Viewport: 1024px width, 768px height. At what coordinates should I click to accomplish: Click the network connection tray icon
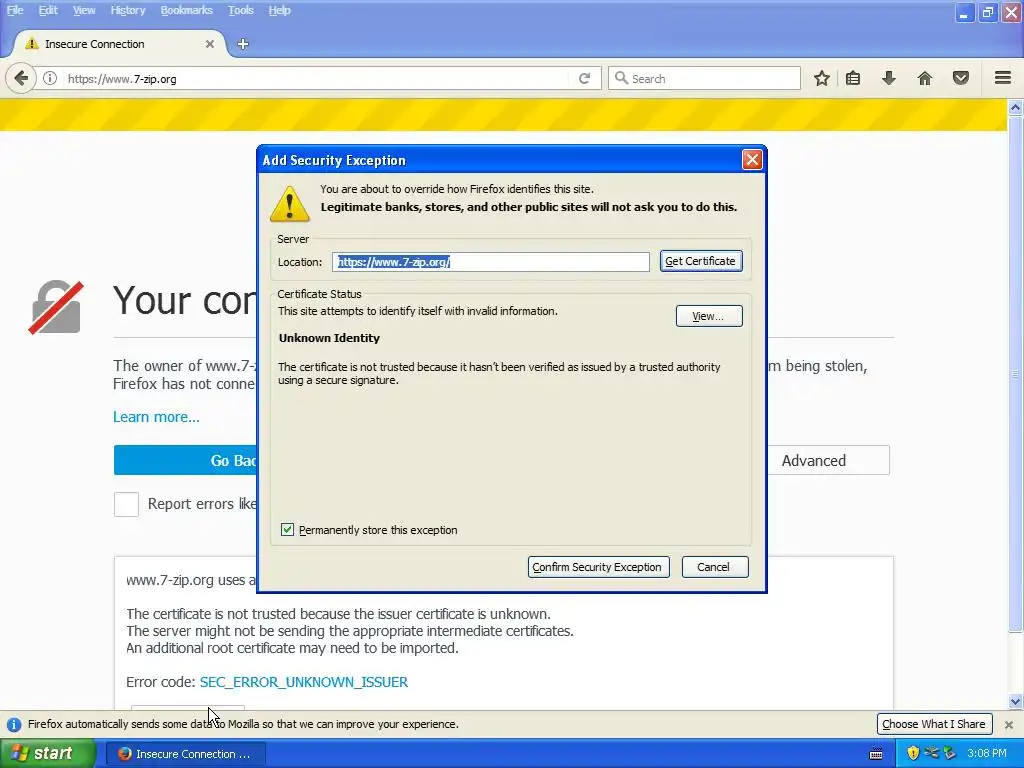click(932, 753)
